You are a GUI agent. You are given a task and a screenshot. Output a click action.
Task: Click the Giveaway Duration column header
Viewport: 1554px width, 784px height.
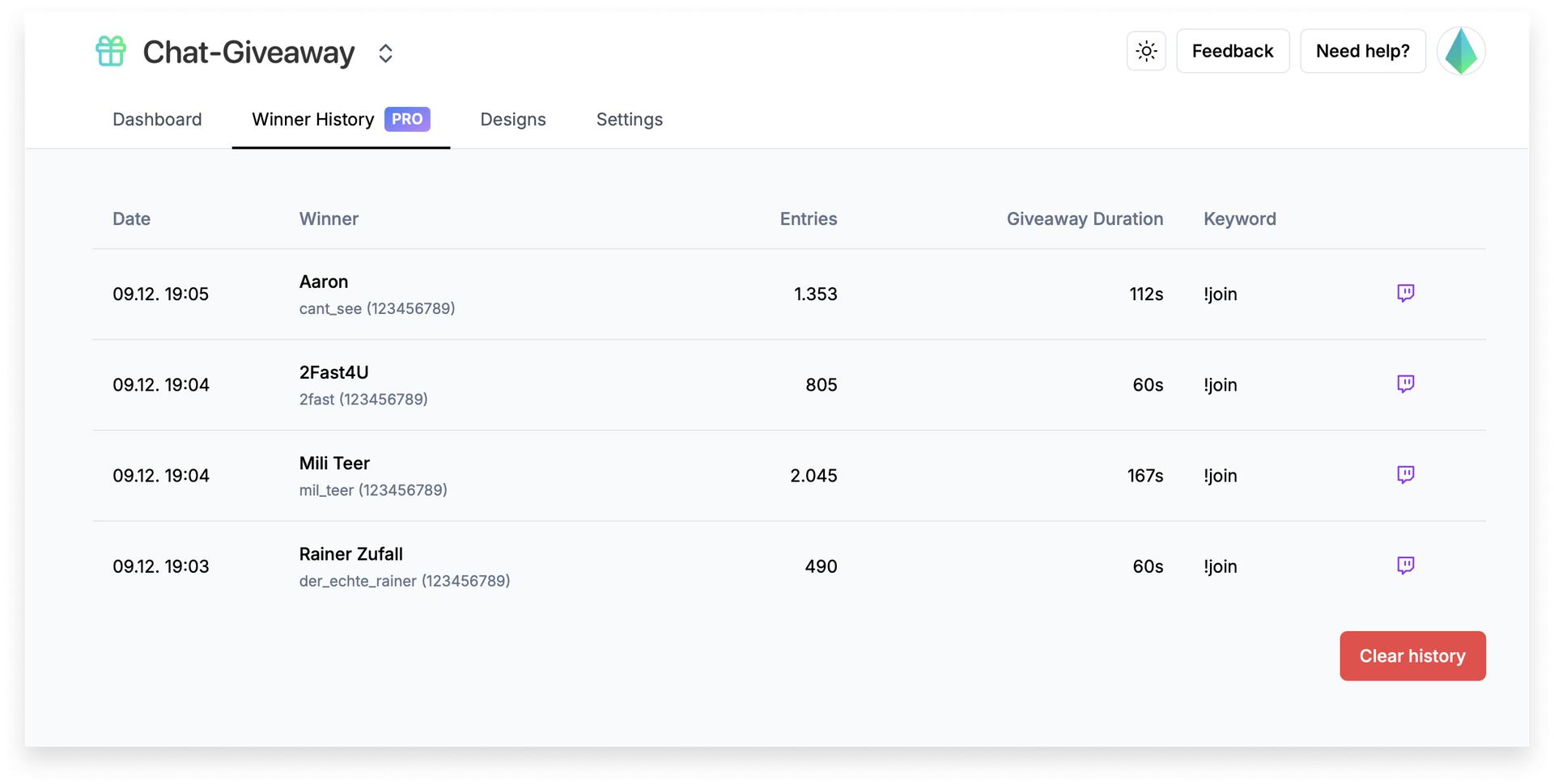pos(1085,218)
